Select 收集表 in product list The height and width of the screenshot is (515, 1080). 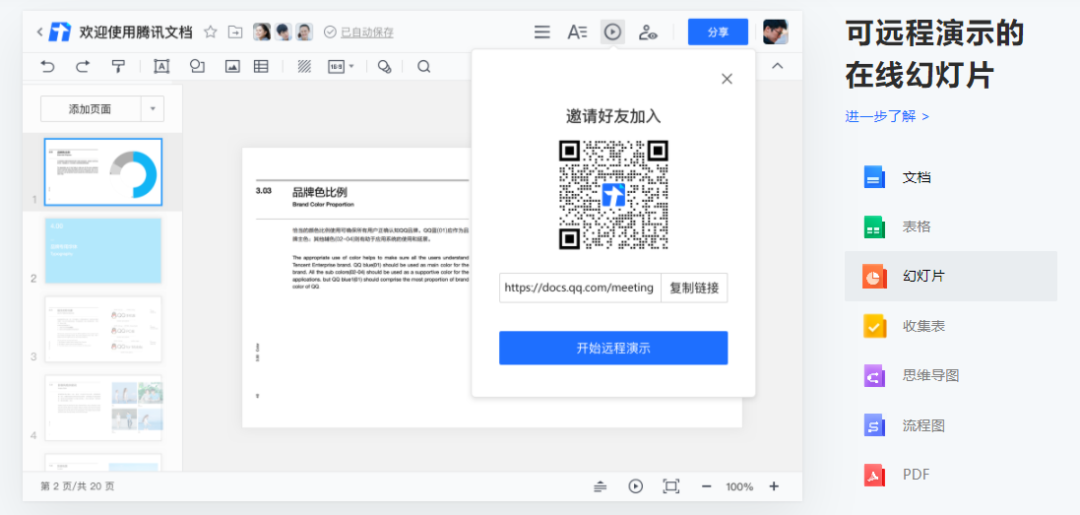(x=951, y=326)
